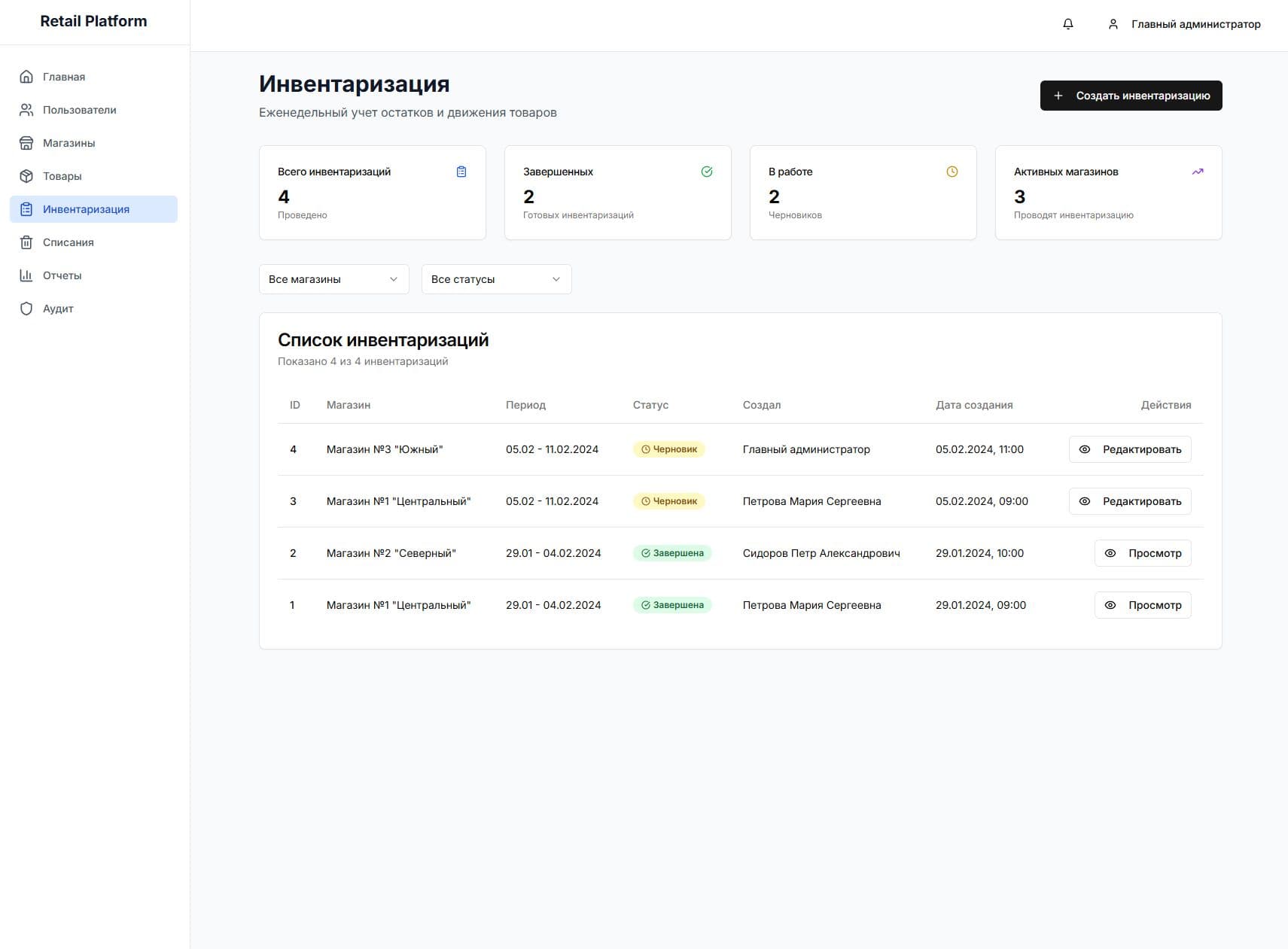Click Редактировать for Магазин №3 Южный
This screenshot has height=949, width=1288.
coord(1129,449)
